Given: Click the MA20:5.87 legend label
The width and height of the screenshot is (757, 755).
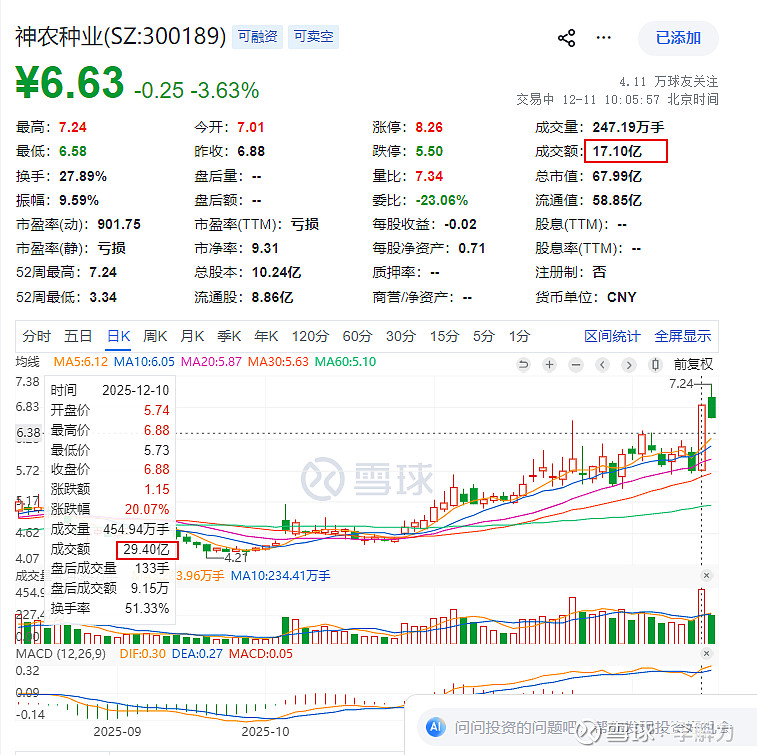Looking at the screenshot, I should coord(211,362).
